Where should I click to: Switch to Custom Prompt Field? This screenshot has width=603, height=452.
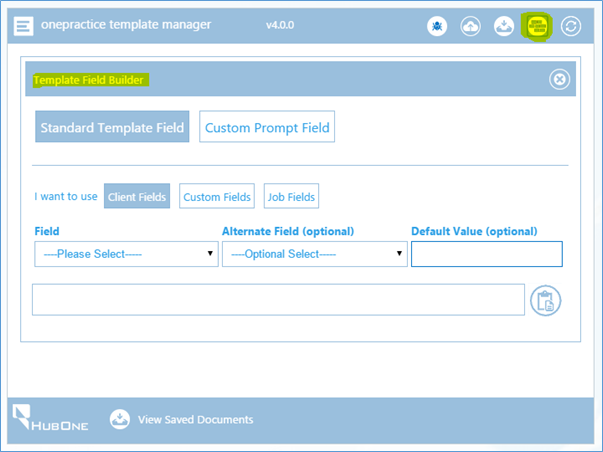pyautogui.click(x=267, y=127)
